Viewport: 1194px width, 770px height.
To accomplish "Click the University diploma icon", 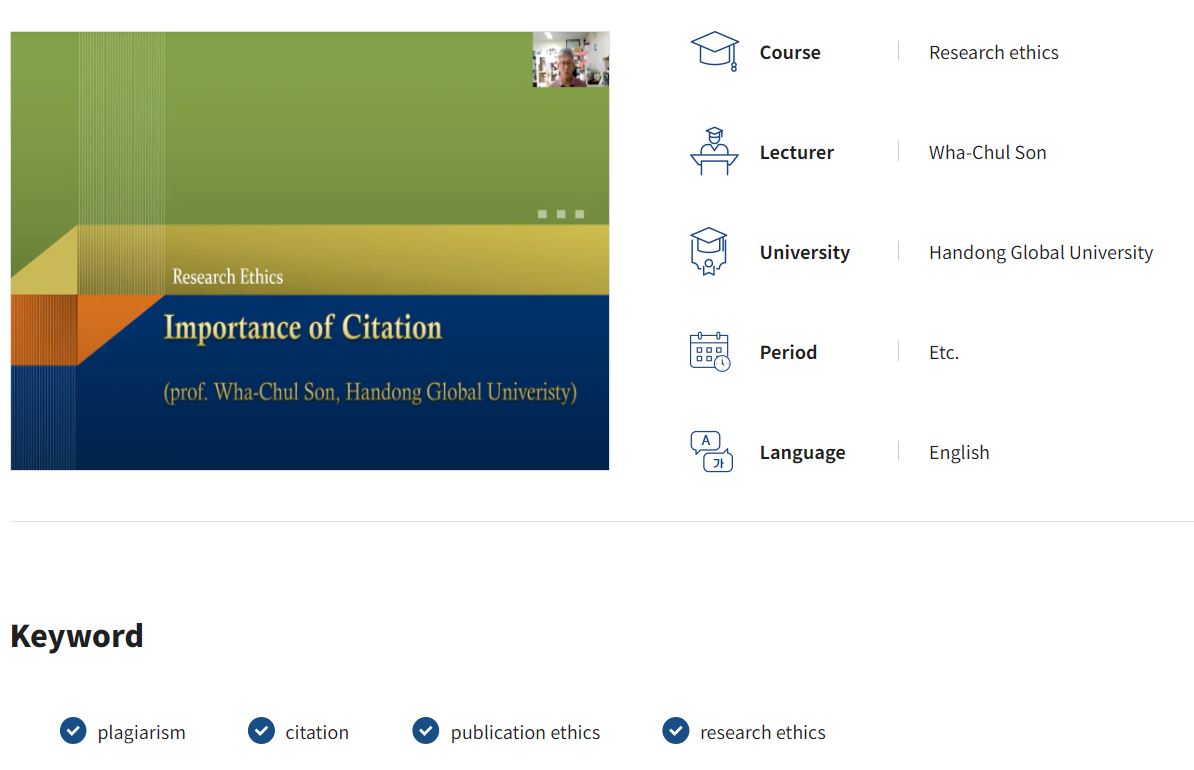I will [709, 251].
